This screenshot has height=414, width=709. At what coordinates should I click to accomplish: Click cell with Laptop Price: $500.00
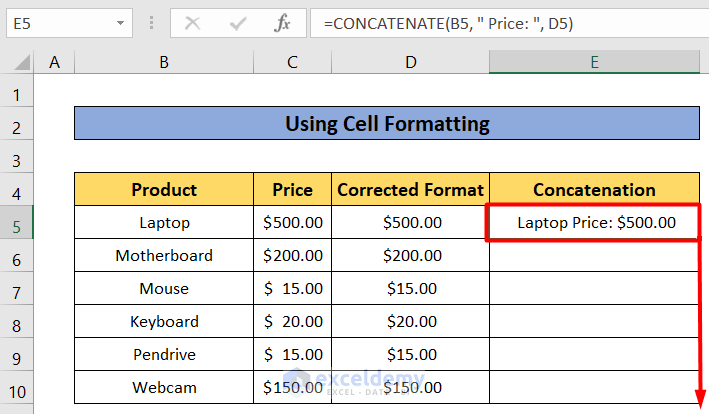click(x=596, y=223)
